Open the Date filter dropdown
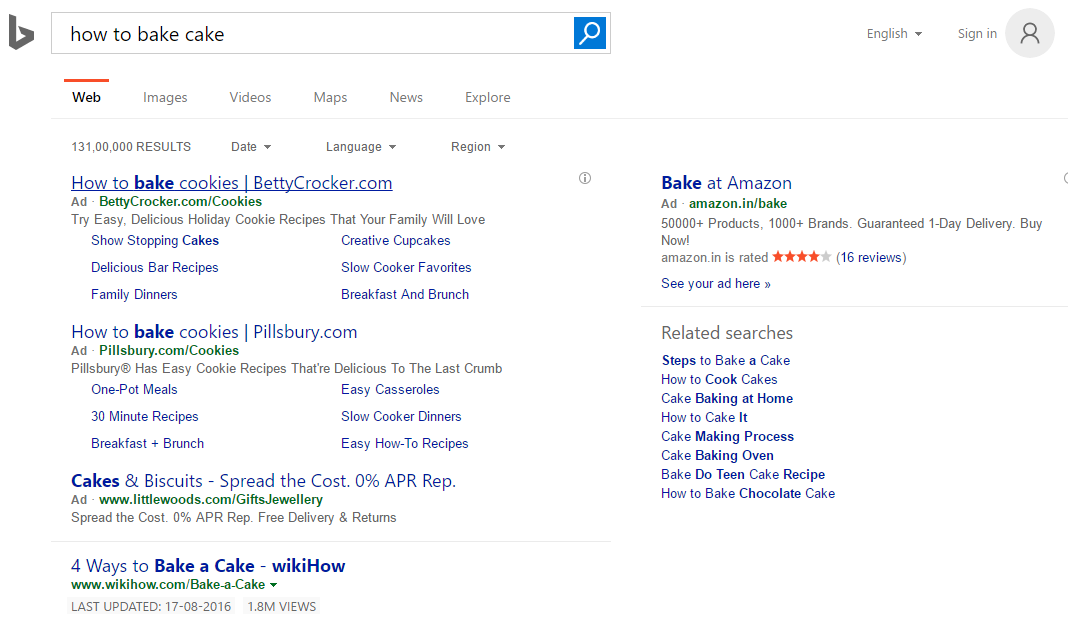Image resolution: width=1068 pixels, height=618 pixels. 250,146
